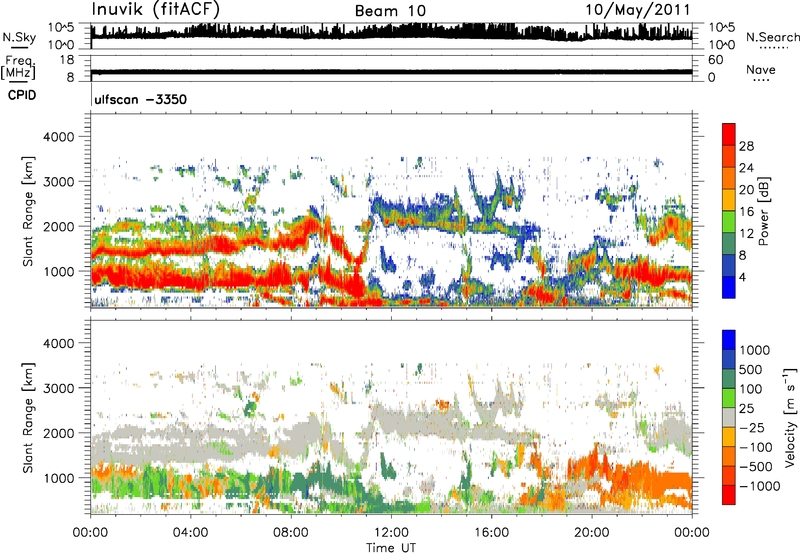This screenshot has width=800, height=554.
Task: Click the blue top of velocity colorbar
Action: click(x=729, y=340)
